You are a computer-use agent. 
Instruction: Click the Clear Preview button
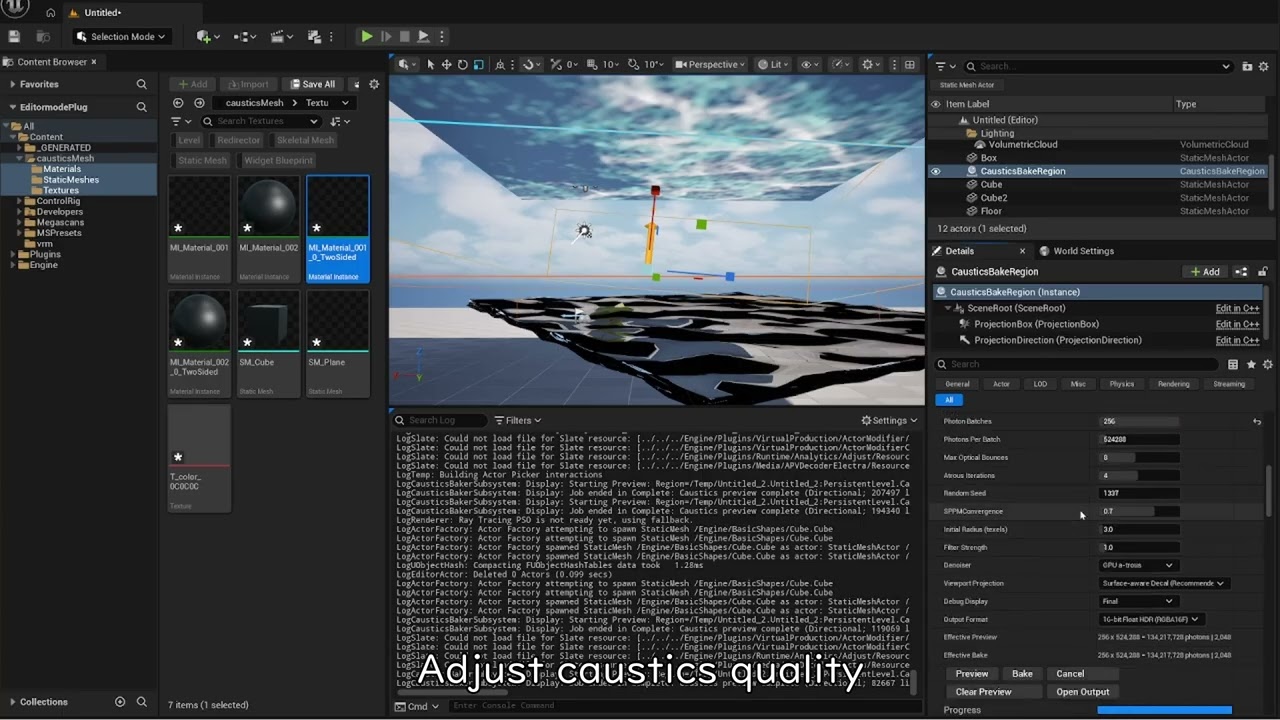983,692
